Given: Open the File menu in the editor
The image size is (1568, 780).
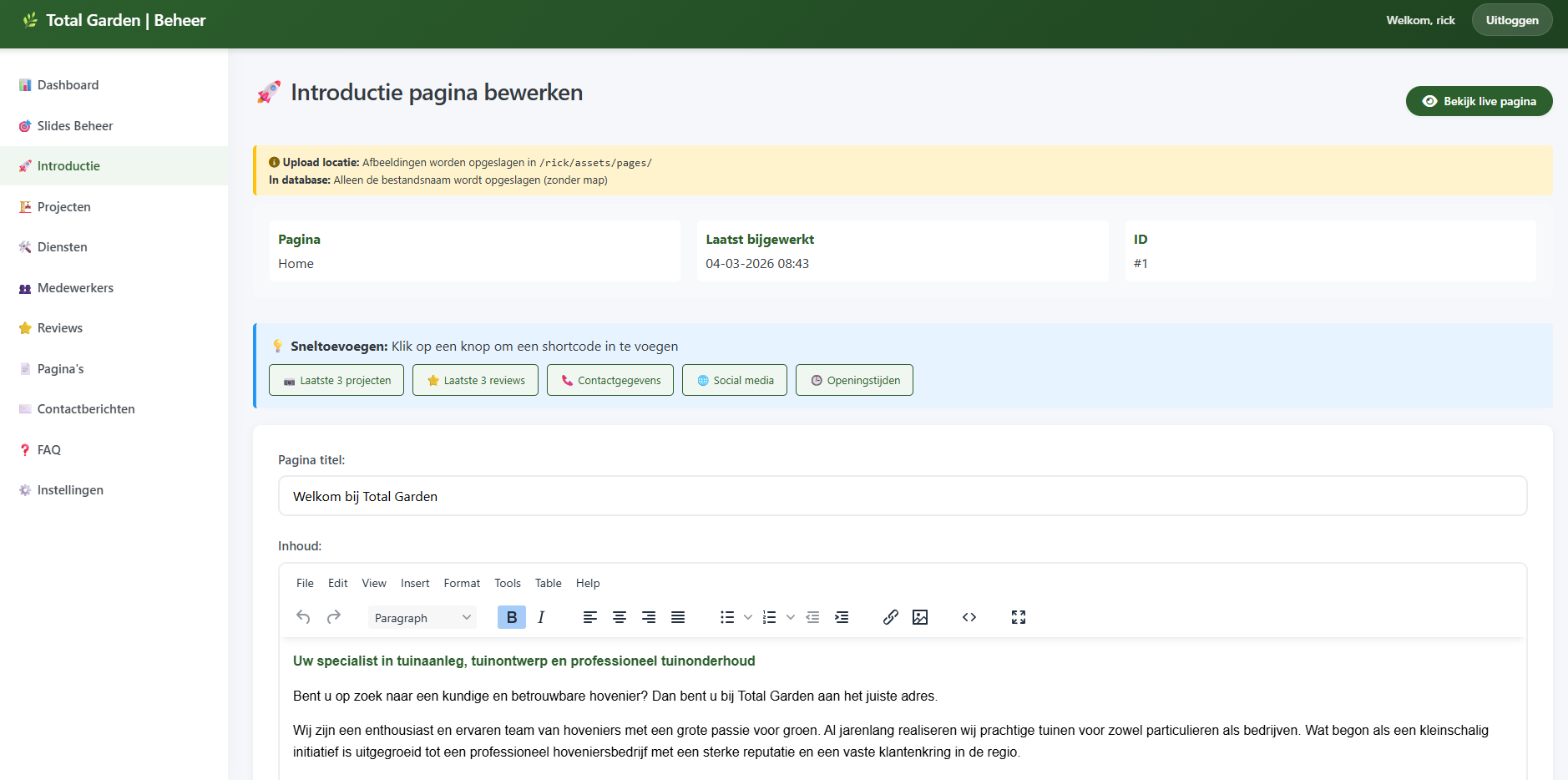Looking at the screenshot, I should click(x=305, y=583).
